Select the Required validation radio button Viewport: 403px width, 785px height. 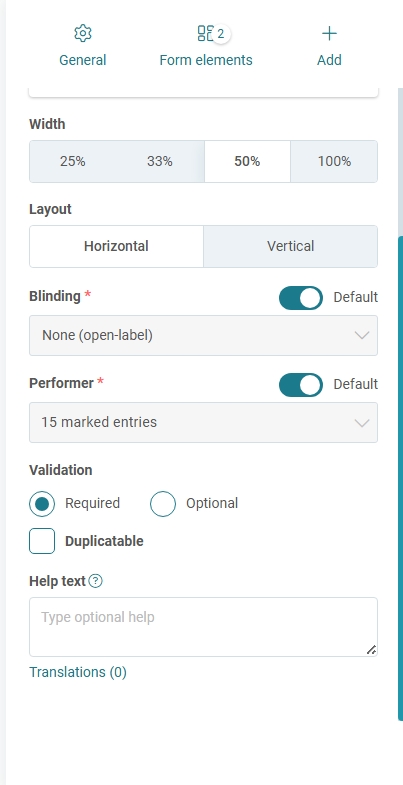click(42, 504)
